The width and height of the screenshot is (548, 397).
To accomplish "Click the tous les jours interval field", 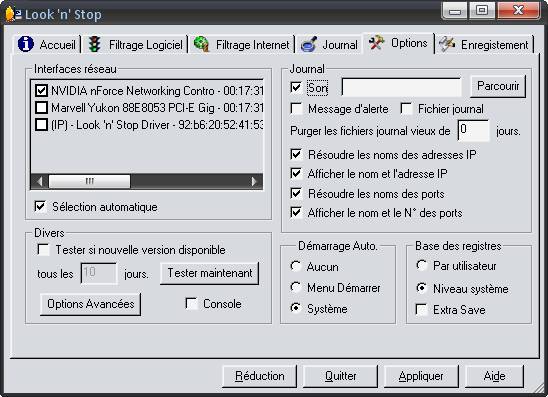I will 99,273.
